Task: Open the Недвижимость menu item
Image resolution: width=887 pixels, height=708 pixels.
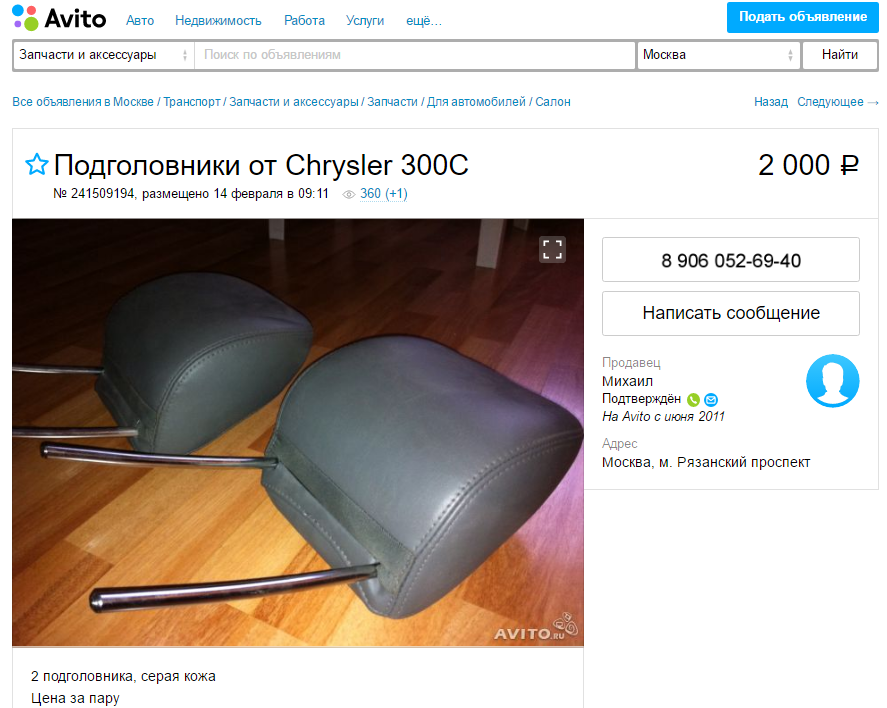Action: (x=218, y=21)
